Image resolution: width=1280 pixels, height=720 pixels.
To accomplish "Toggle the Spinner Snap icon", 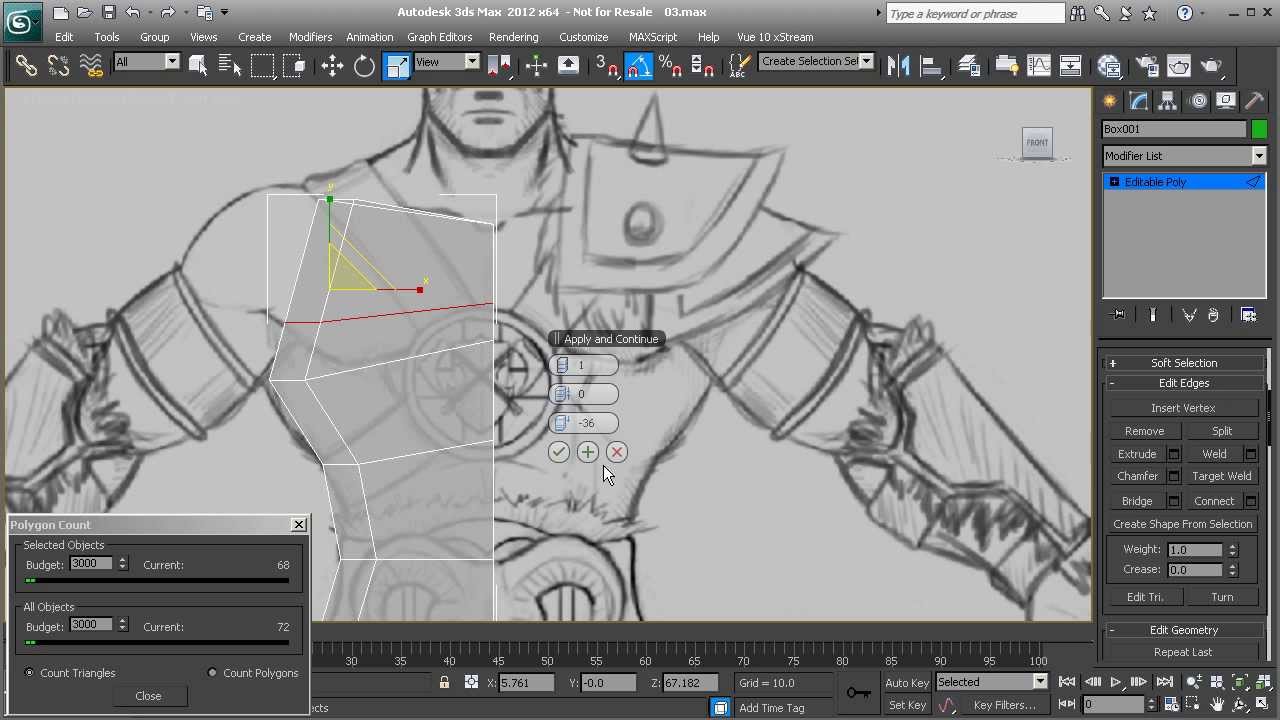I will click(702, 66).
